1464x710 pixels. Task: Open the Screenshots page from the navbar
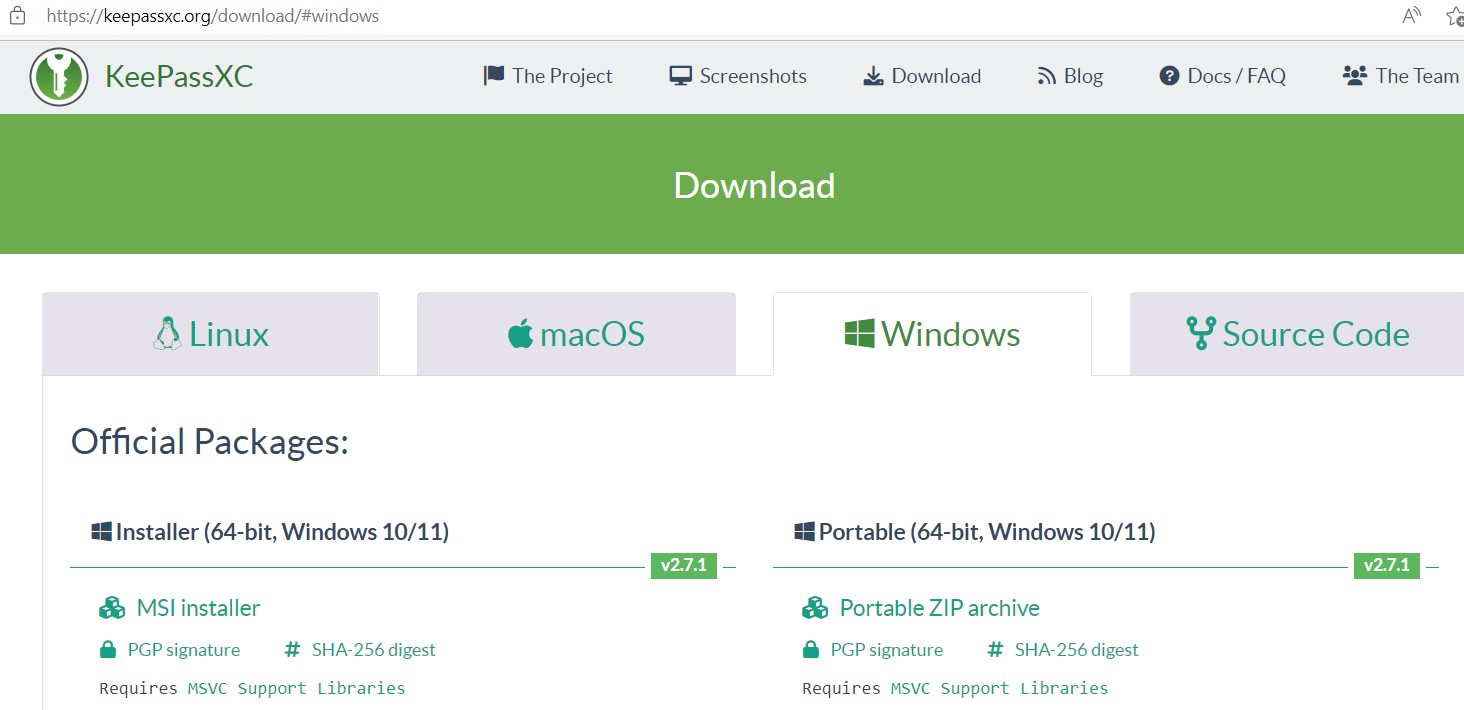(x=738, y=76)
